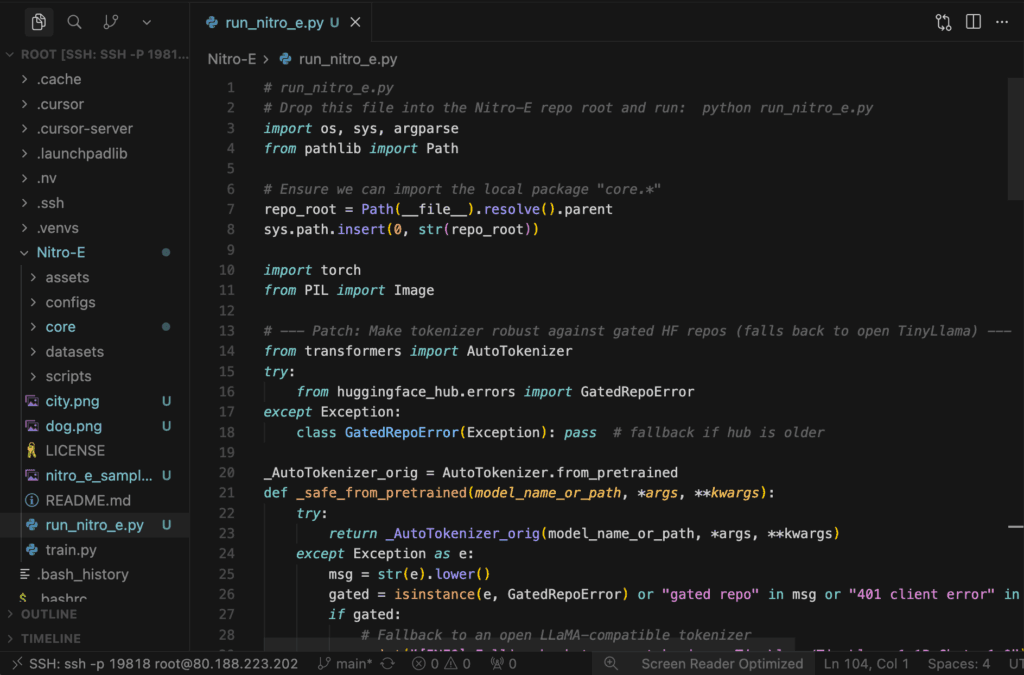Show additional views chevron in activity bar
Viewport: 1024px width, 675px height.
(x=147, y=22)
